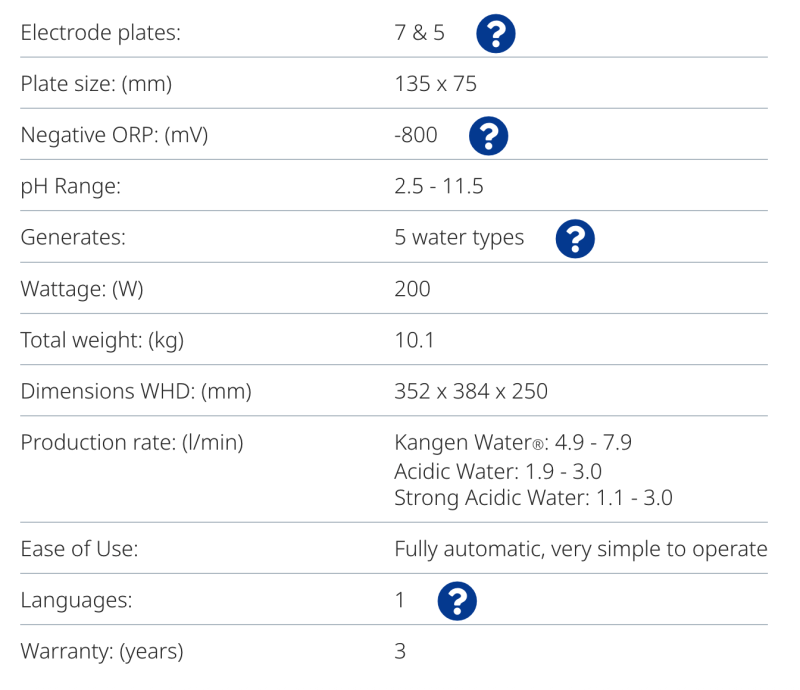The height and width of the screenshot is (690, 800).
Task: Click the 5 water types text
Action: (x=459, y=238)
